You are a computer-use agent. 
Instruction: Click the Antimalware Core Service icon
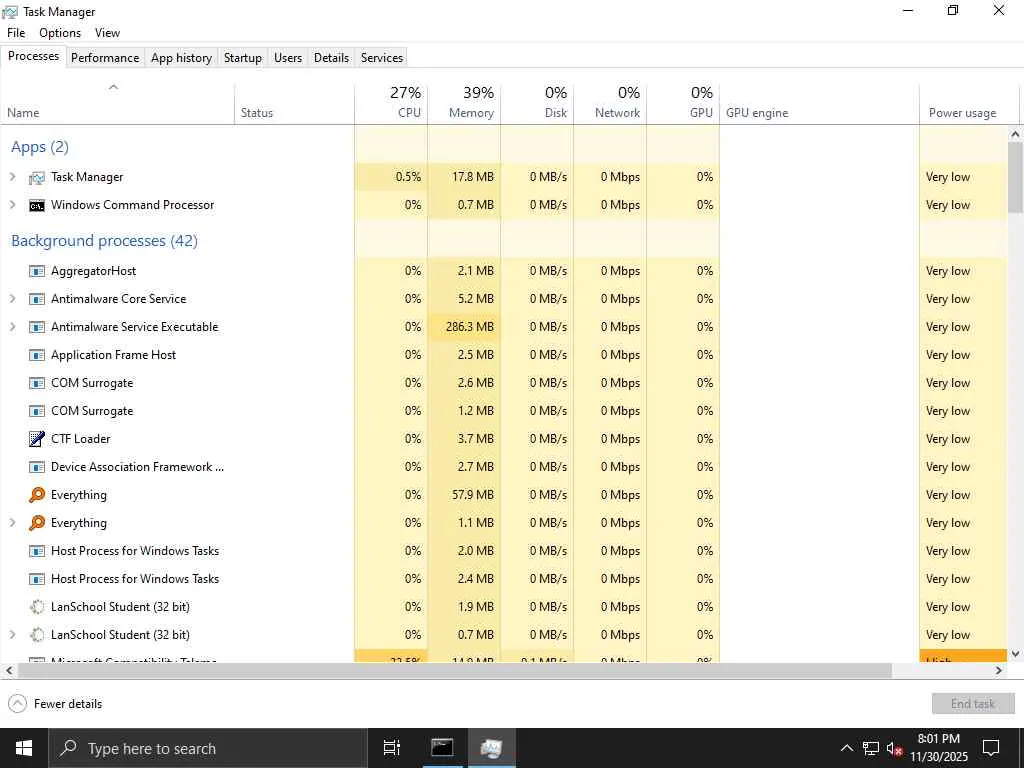tap(37, 299)
